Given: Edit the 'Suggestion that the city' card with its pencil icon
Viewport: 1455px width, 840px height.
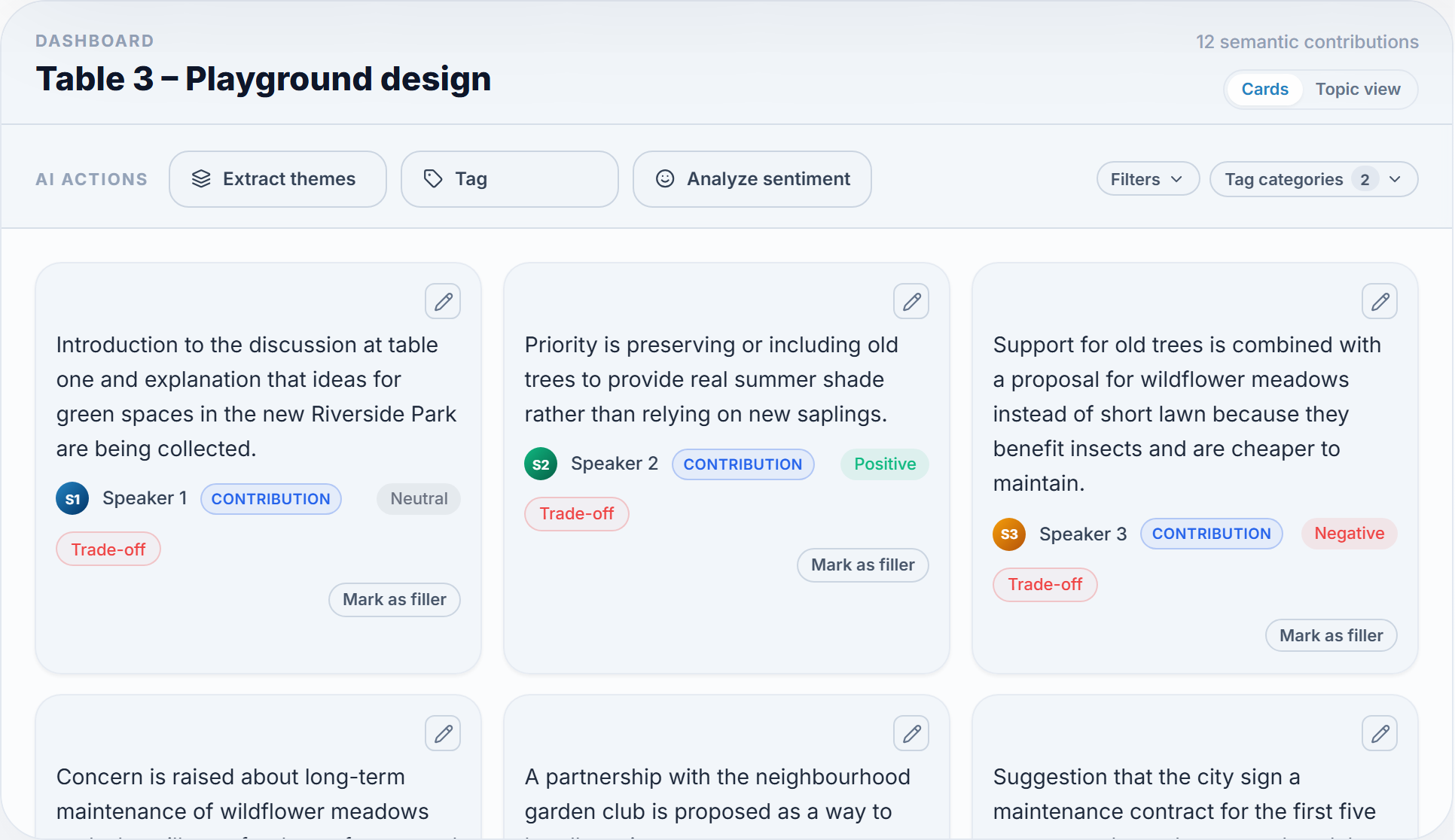Looking at the screenshot, I should [1380, 733].
